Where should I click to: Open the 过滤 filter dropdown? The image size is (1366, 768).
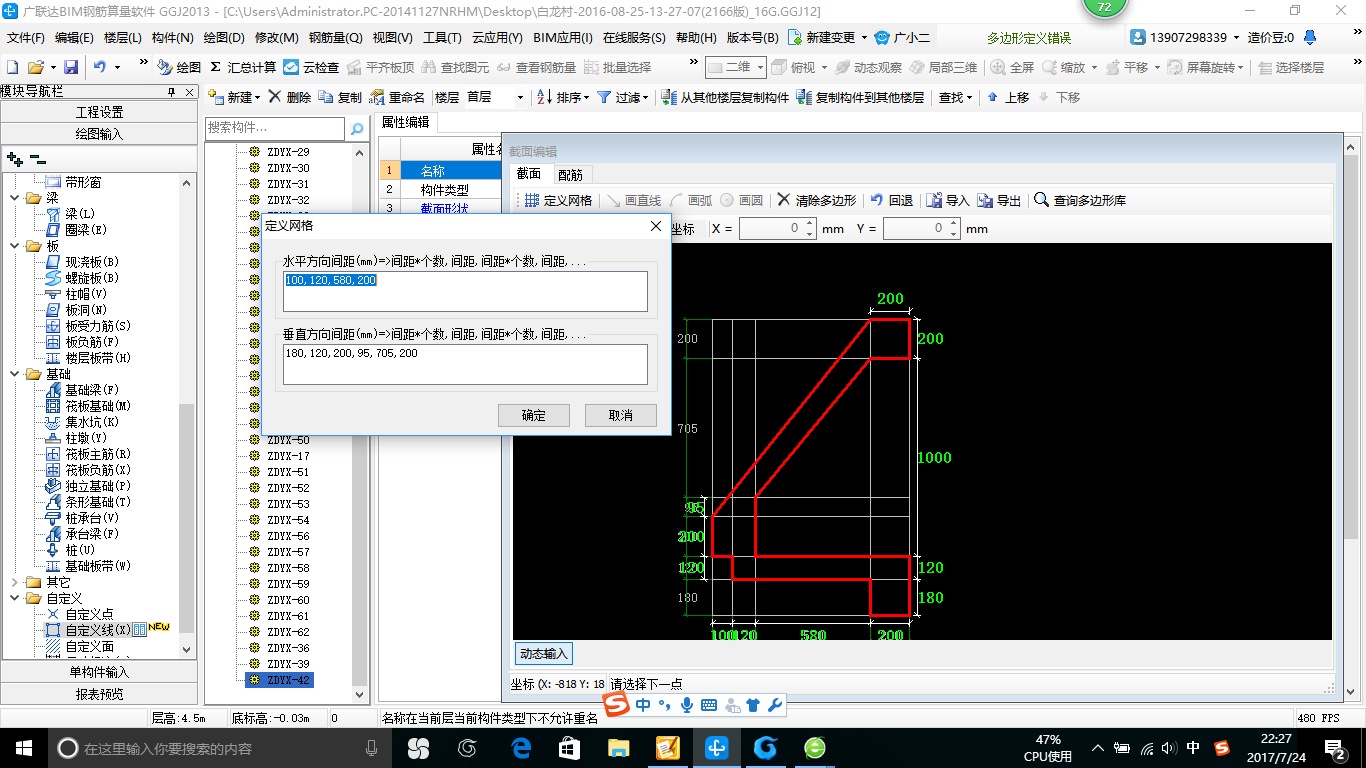[623, 97]
